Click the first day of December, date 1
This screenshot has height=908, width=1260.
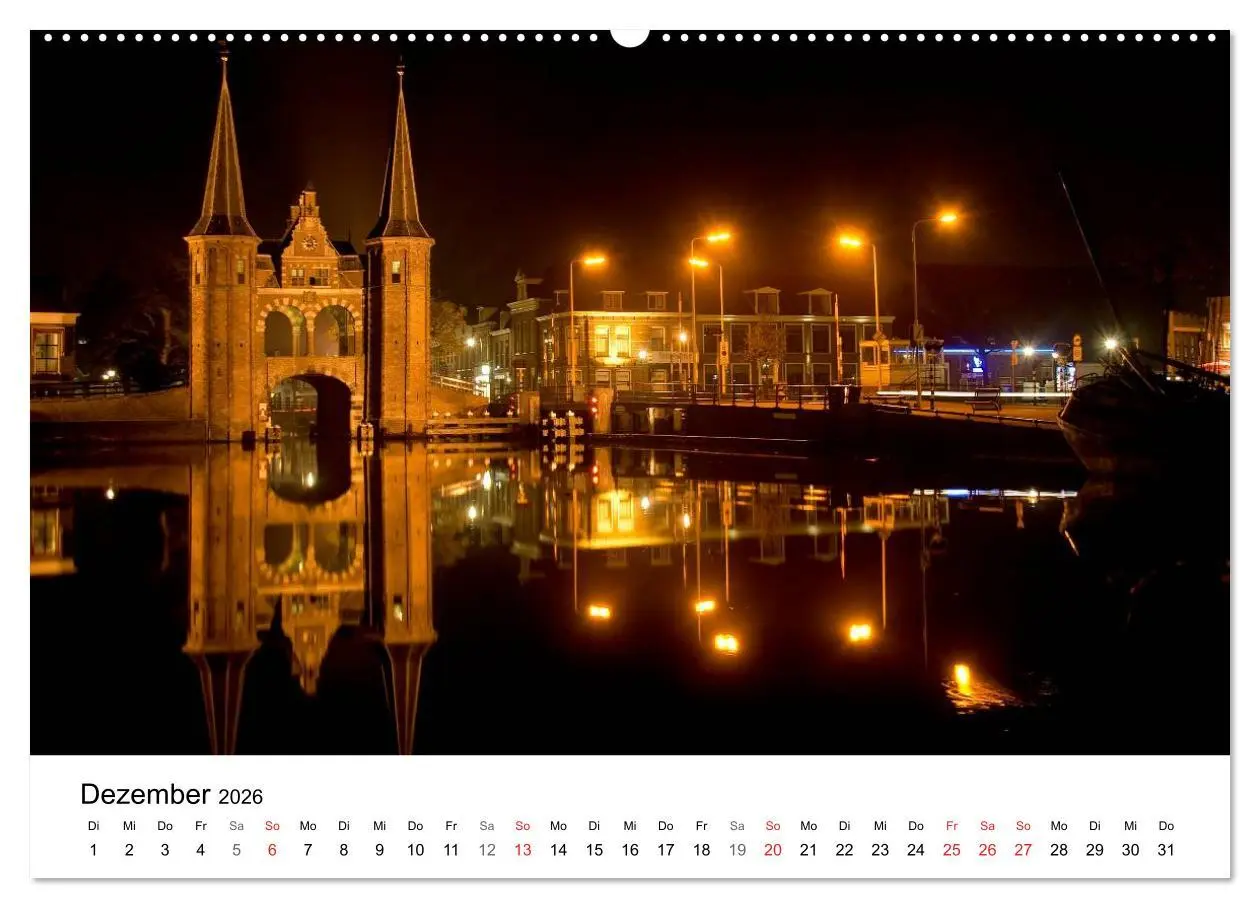pyautogui.click(x=94, y=849)
